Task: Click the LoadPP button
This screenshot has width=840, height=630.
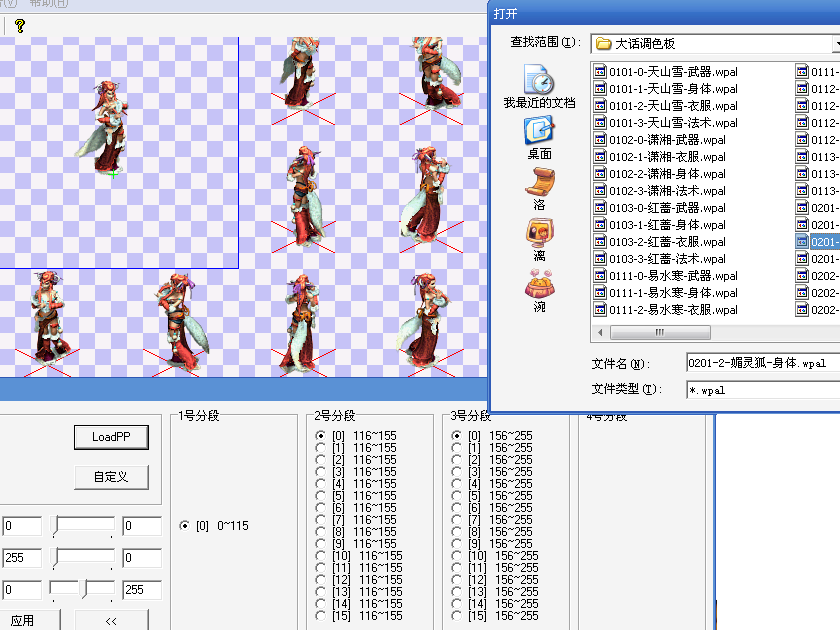Action: click(111, 437)
